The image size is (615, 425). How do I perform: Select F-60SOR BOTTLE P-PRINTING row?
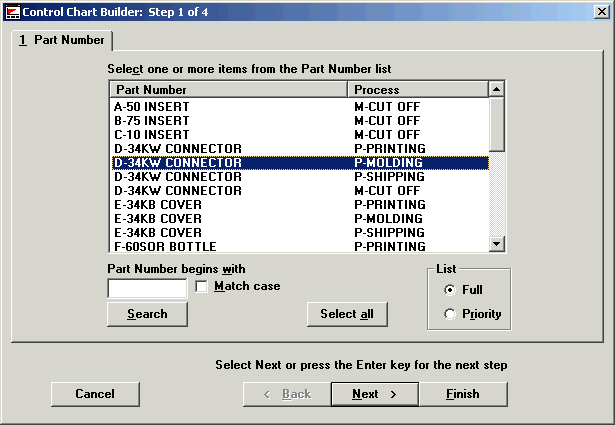click(x=298, y=246)
